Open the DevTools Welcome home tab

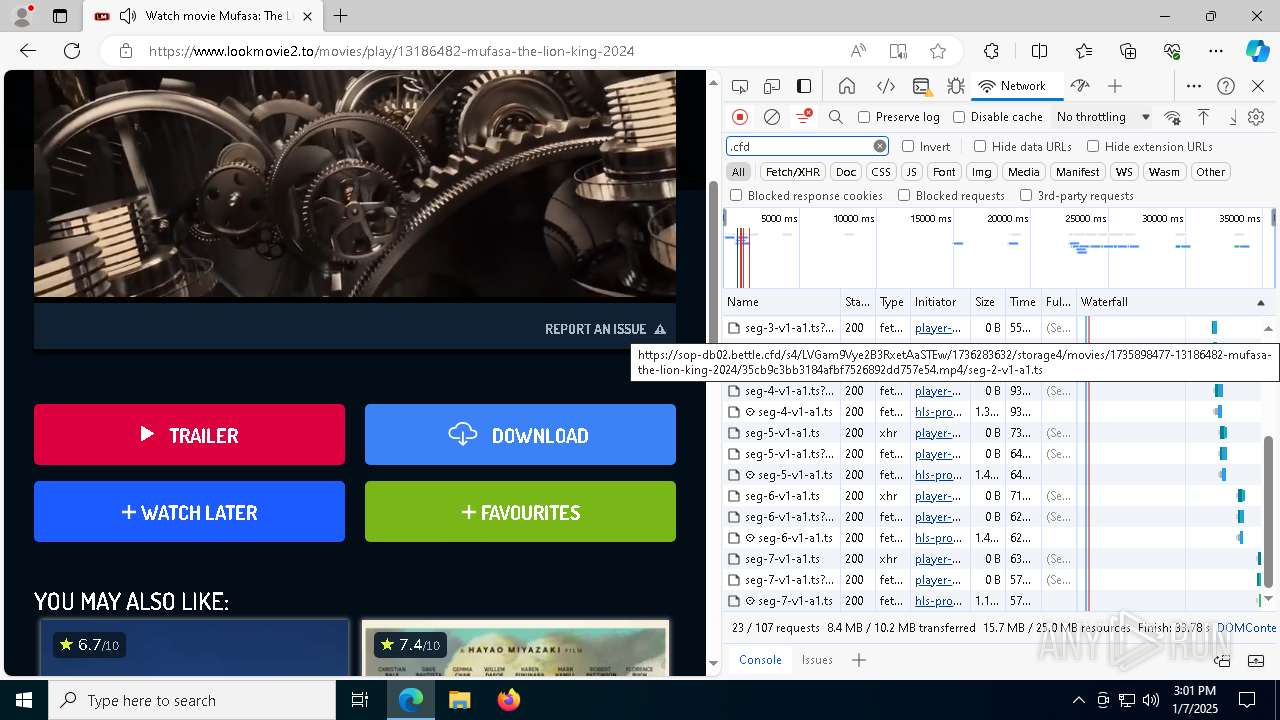coord(847,86)
